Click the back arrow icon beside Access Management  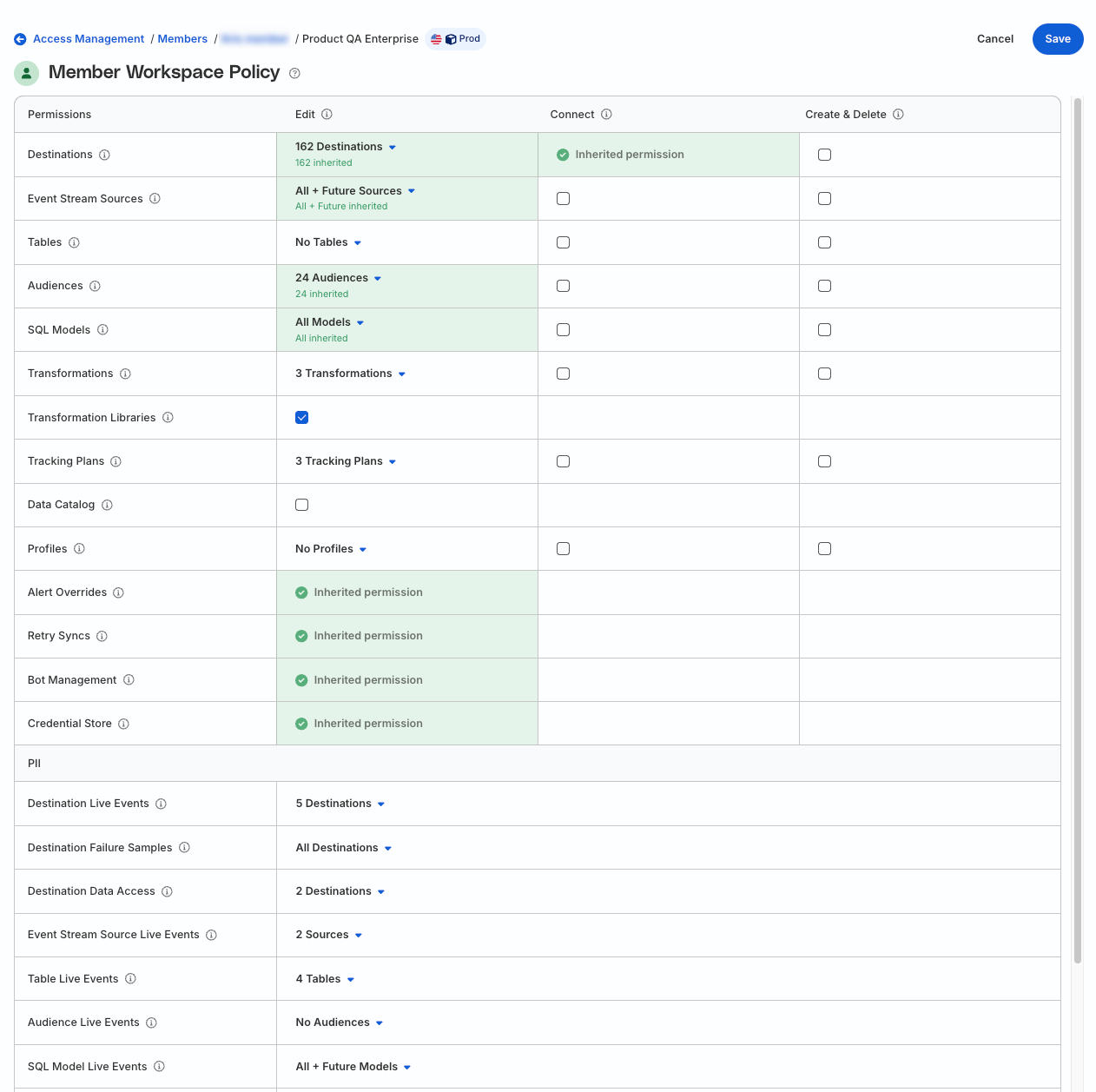tap(20, 38)
